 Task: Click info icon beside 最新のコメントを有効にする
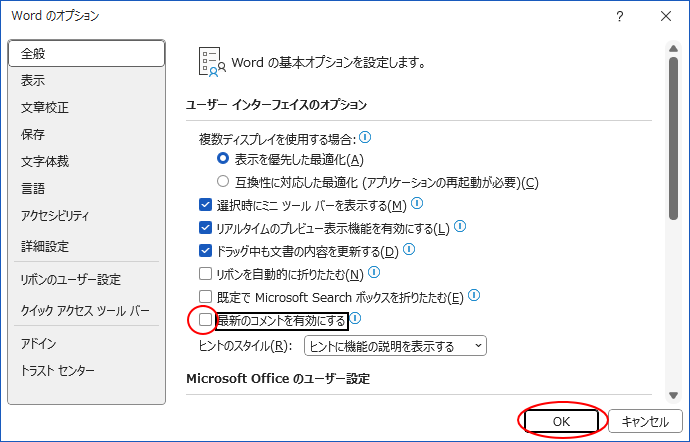pos(355,318)
